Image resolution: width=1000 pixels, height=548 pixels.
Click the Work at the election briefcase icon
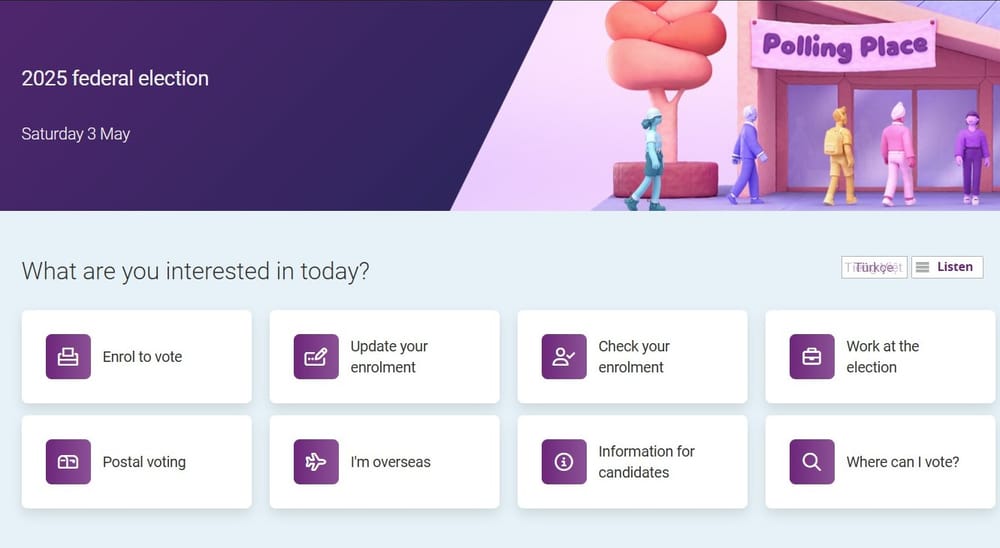[812, 357]
